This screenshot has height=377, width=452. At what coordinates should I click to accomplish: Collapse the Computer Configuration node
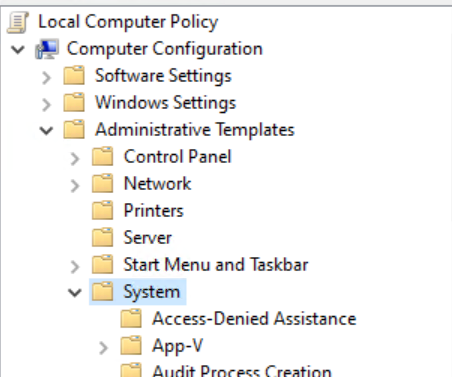18,50
